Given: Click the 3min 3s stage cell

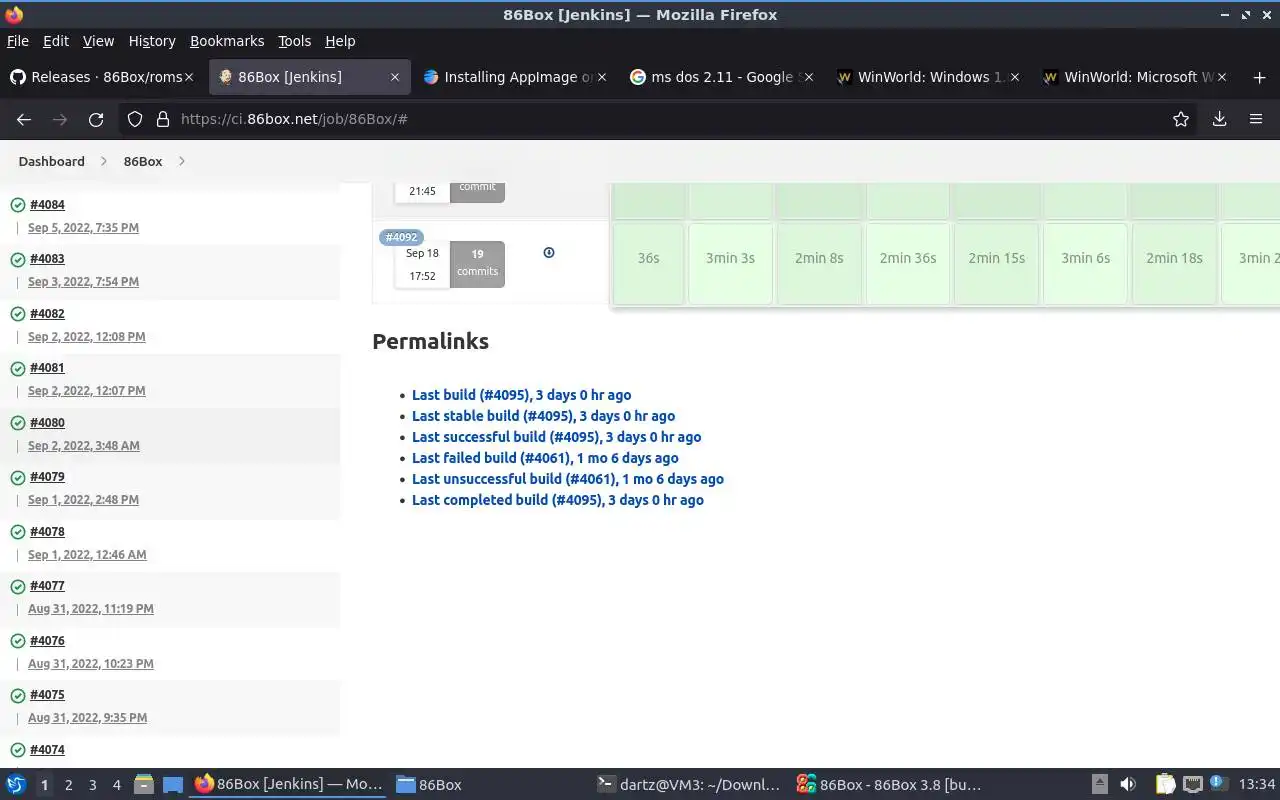Looking at the screenshot, I should [x=730, y=263].
